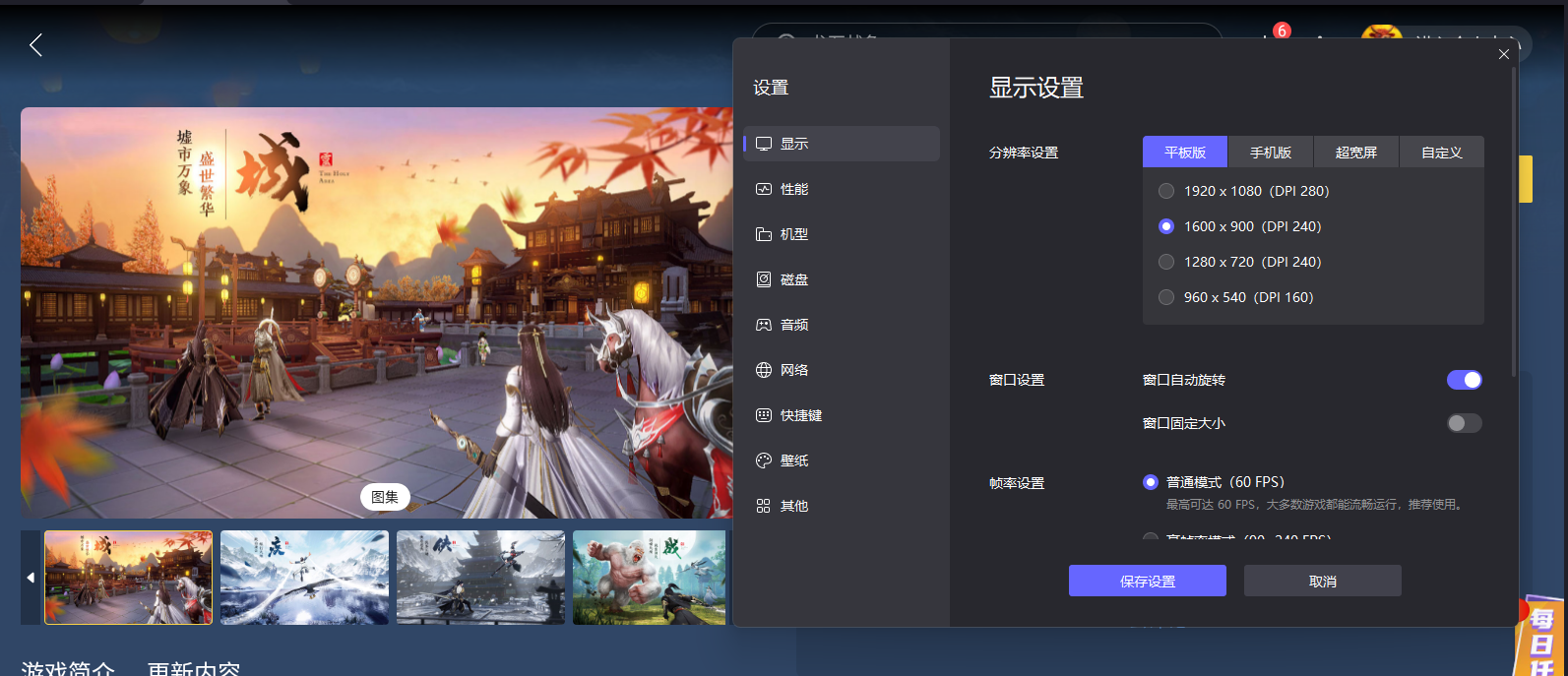The height and width of the screenshot is (676, 1568).
Task: Click the user avatar icon
Action: [1381, 33]
